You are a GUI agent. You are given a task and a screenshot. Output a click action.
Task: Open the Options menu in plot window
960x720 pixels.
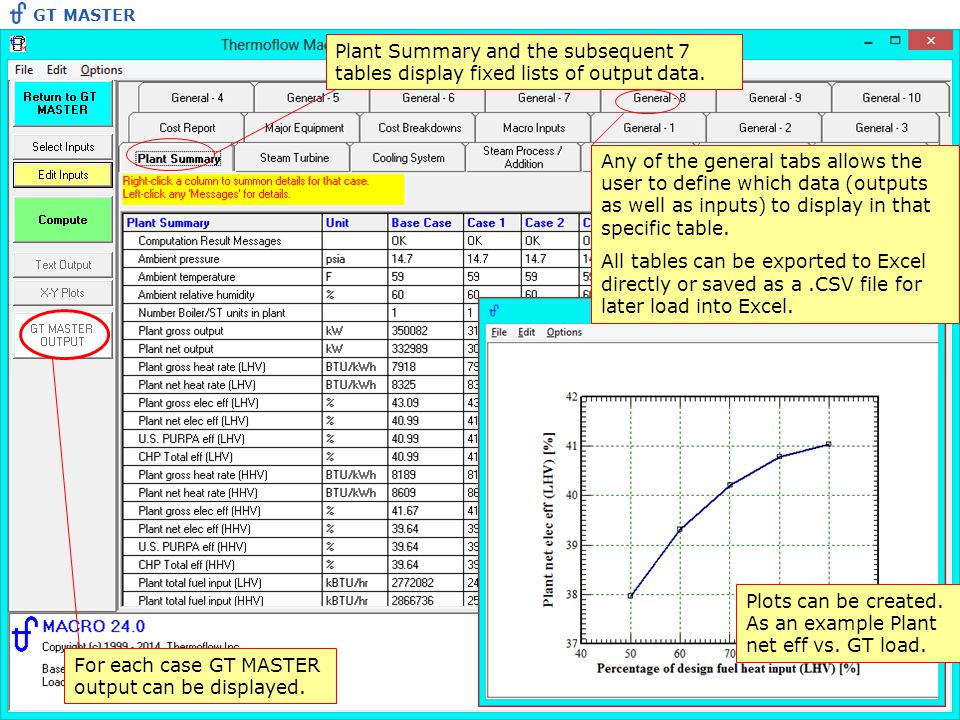(564, 332)
